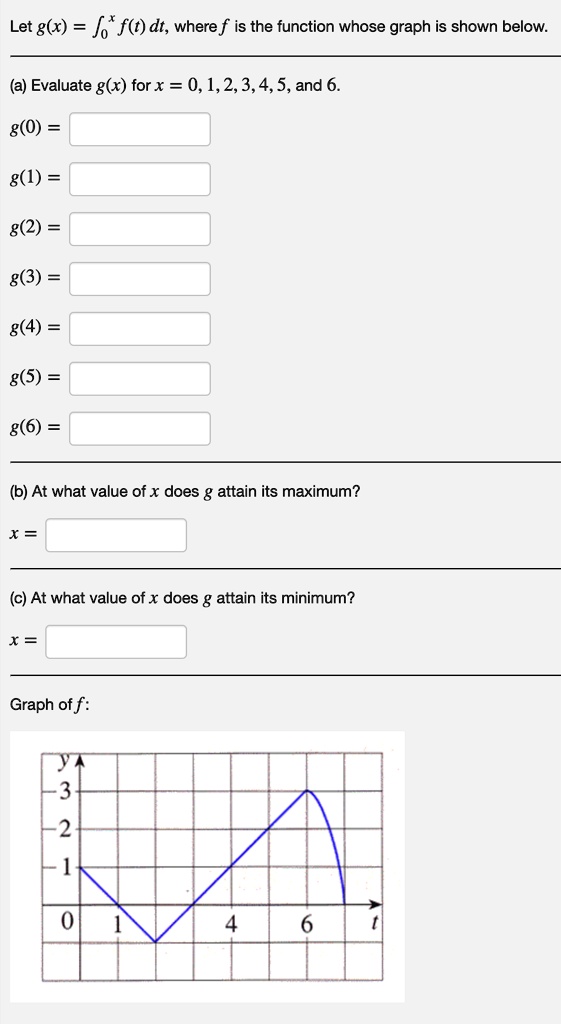Click the 3 label on the y-axis

tap(65, 793)
